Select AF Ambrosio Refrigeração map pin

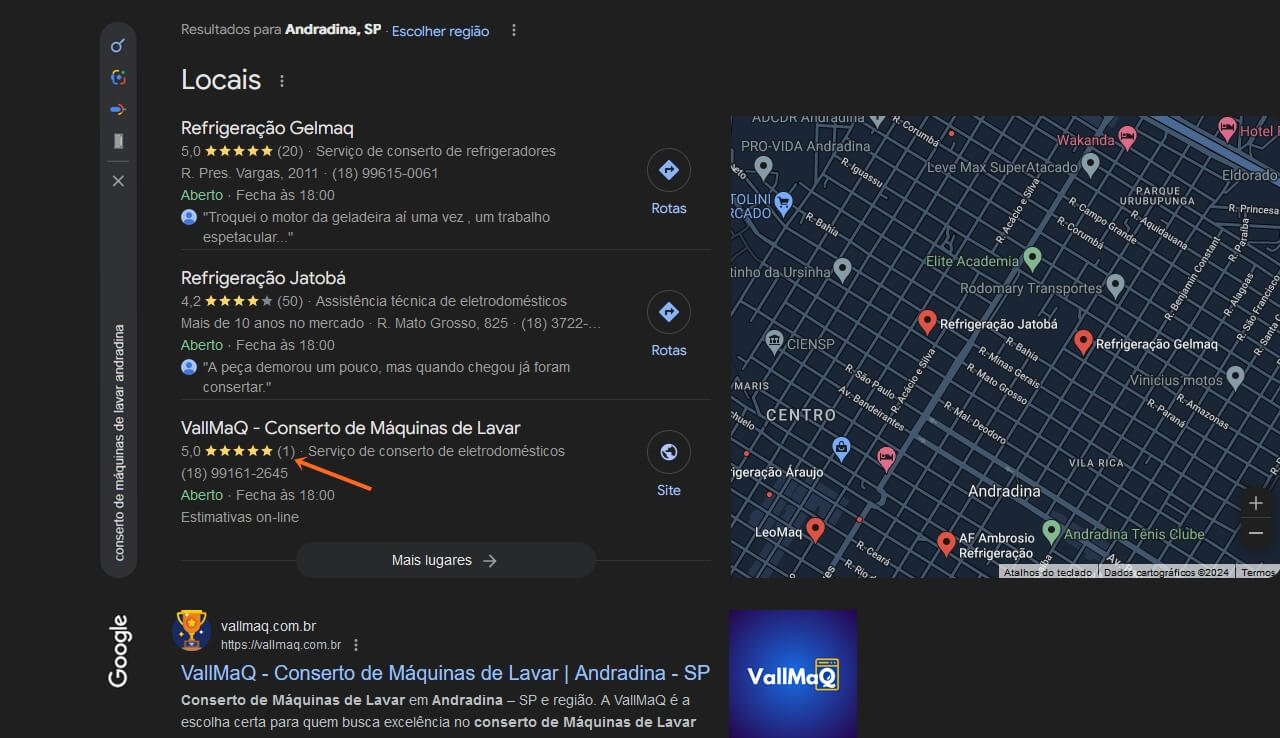click(946, 544)
